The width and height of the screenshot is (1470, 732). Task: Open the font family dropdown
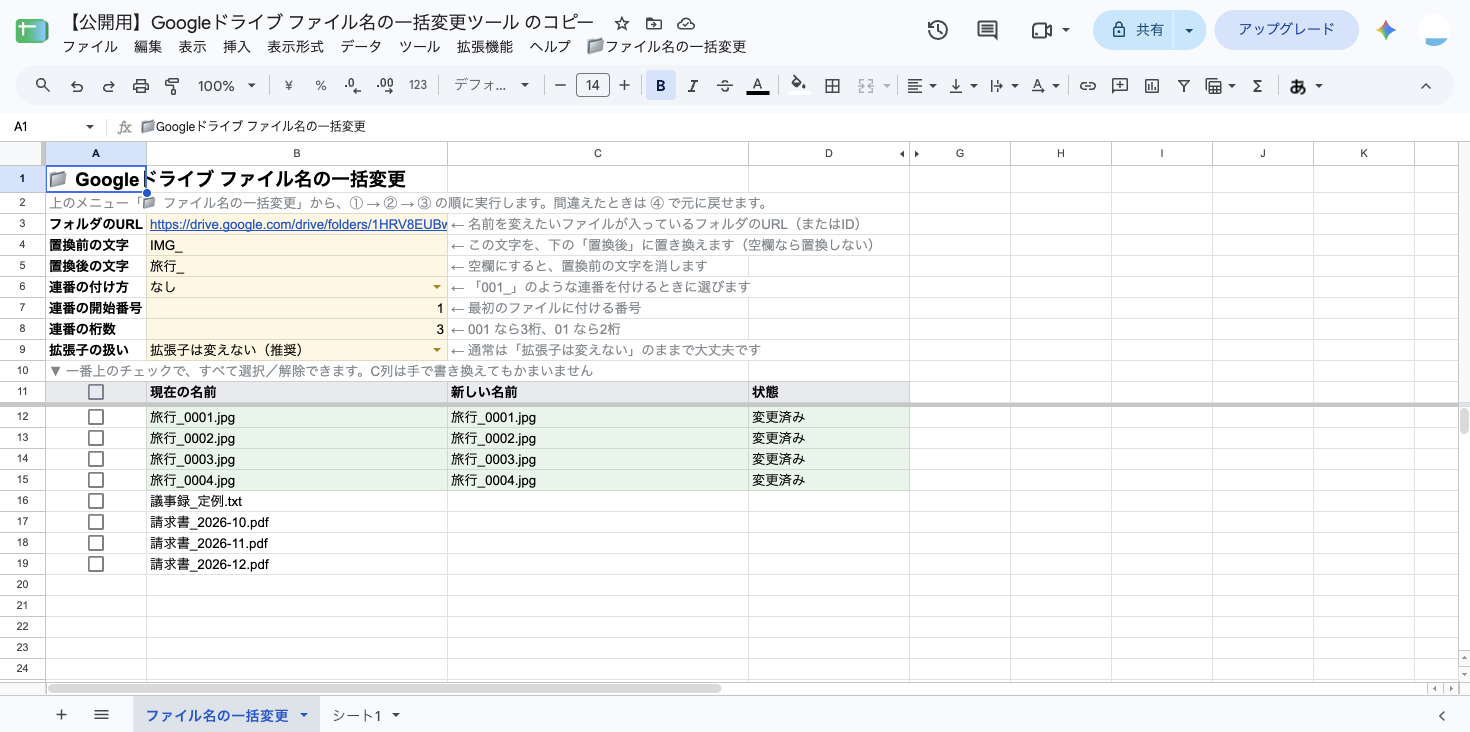coord(491,86)
